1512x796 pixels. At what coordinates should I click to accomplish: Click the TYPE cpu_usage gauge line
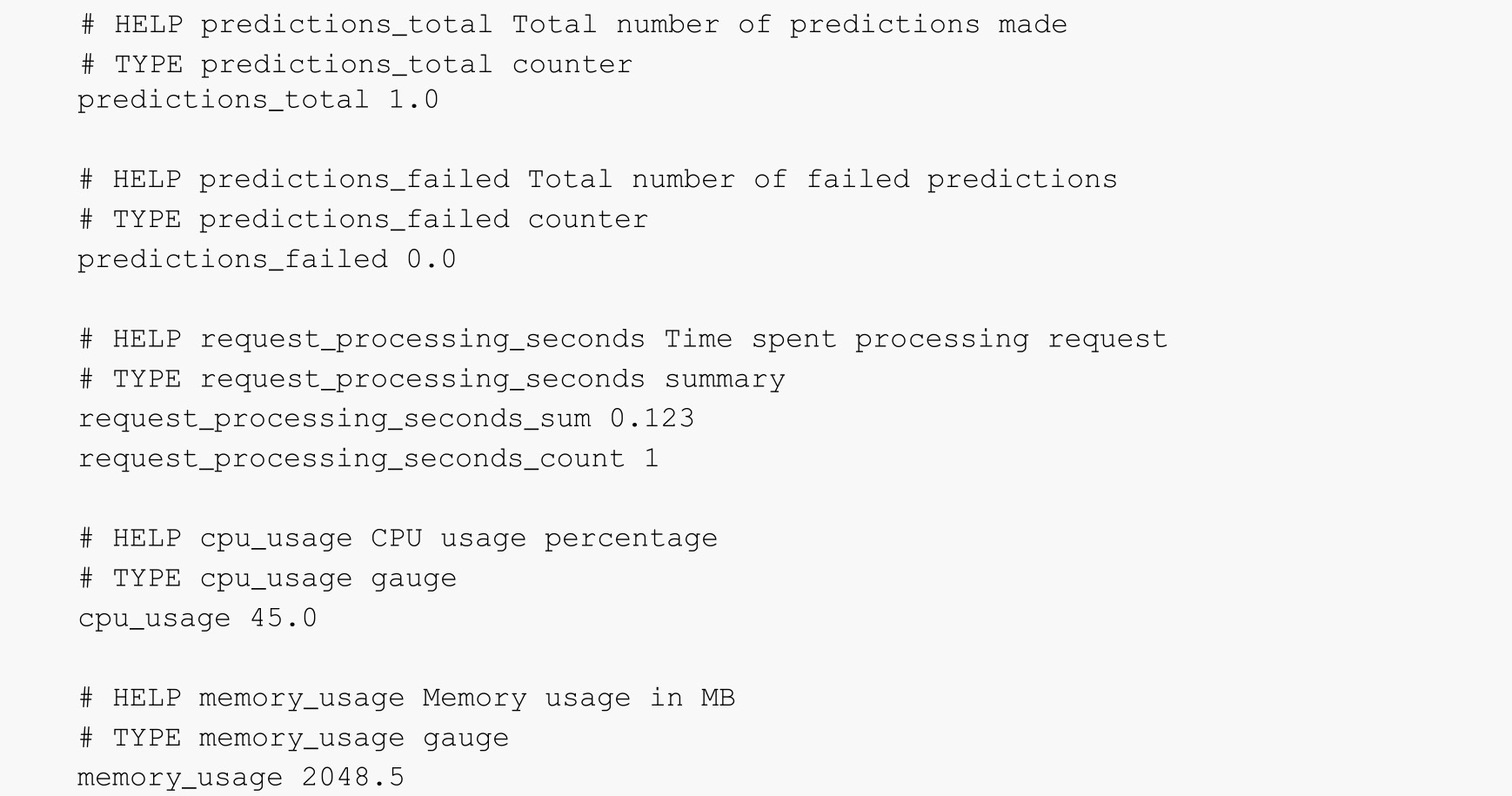268,579
